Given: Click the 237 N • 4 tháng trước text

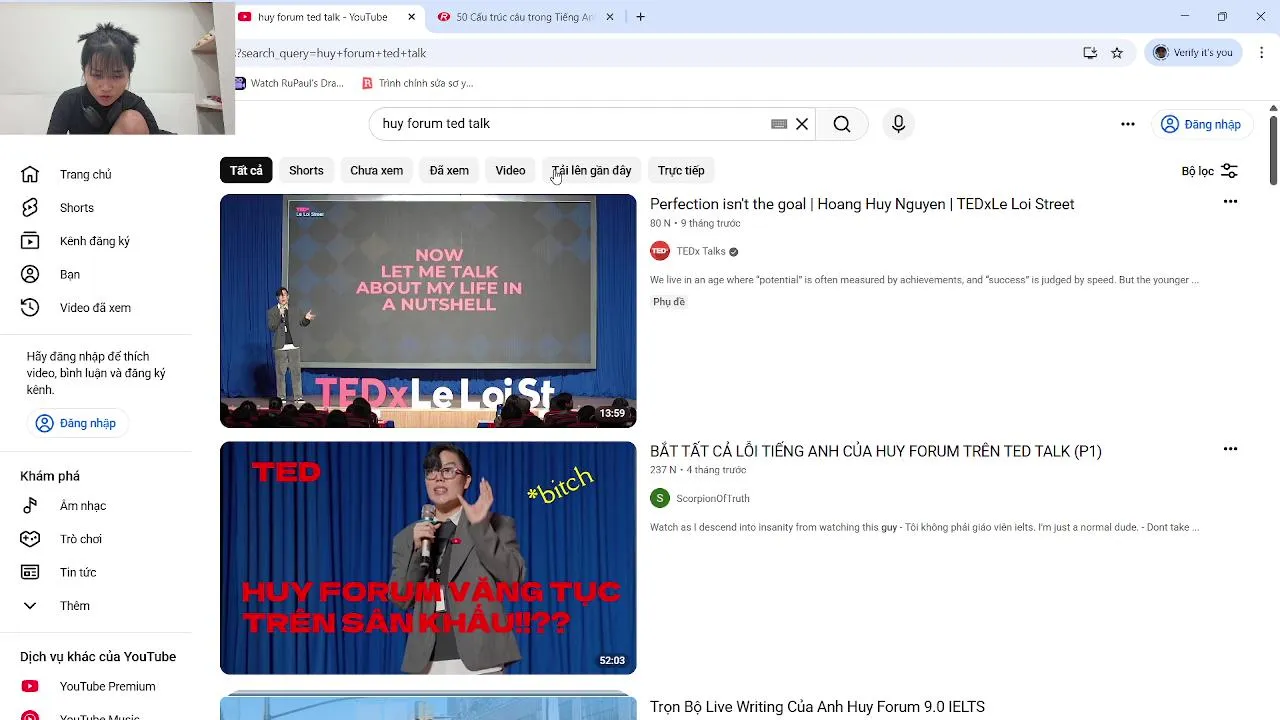Looking at the screenshot, I should click(x=698, y=470).
